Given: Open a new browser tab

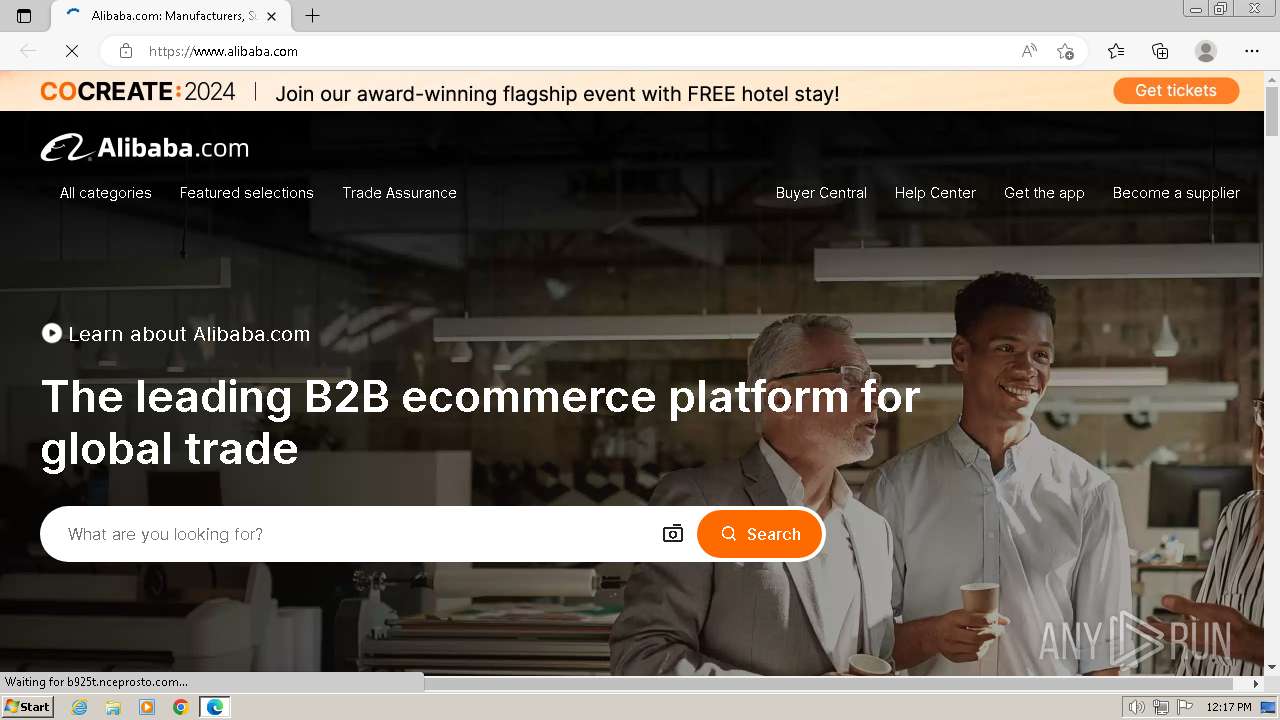Looking at the screenshot, I should coord(312,16).
